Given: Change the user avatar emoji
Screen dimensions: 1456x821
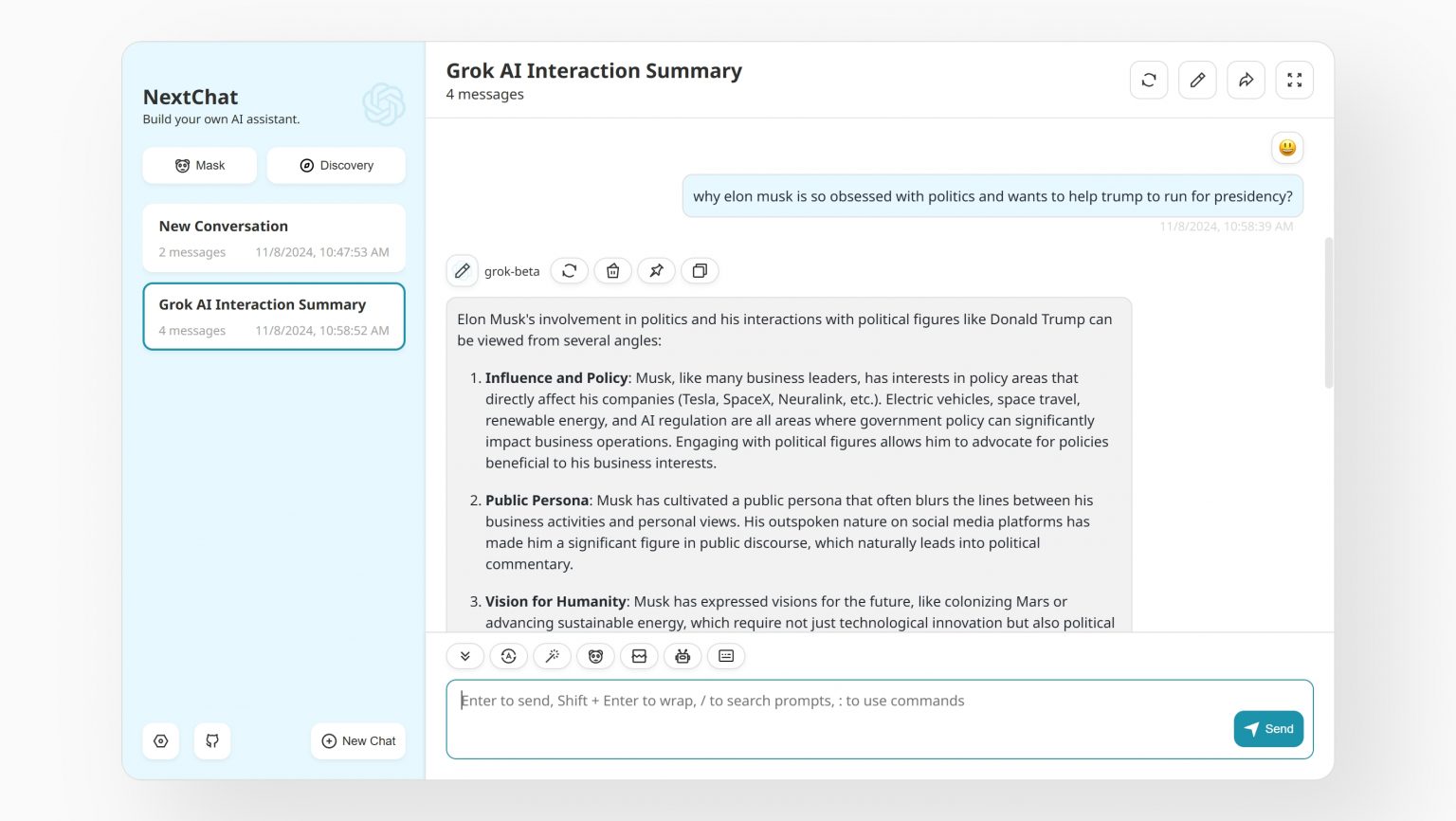Looking at the screenshot, I should pos(1286,148).
